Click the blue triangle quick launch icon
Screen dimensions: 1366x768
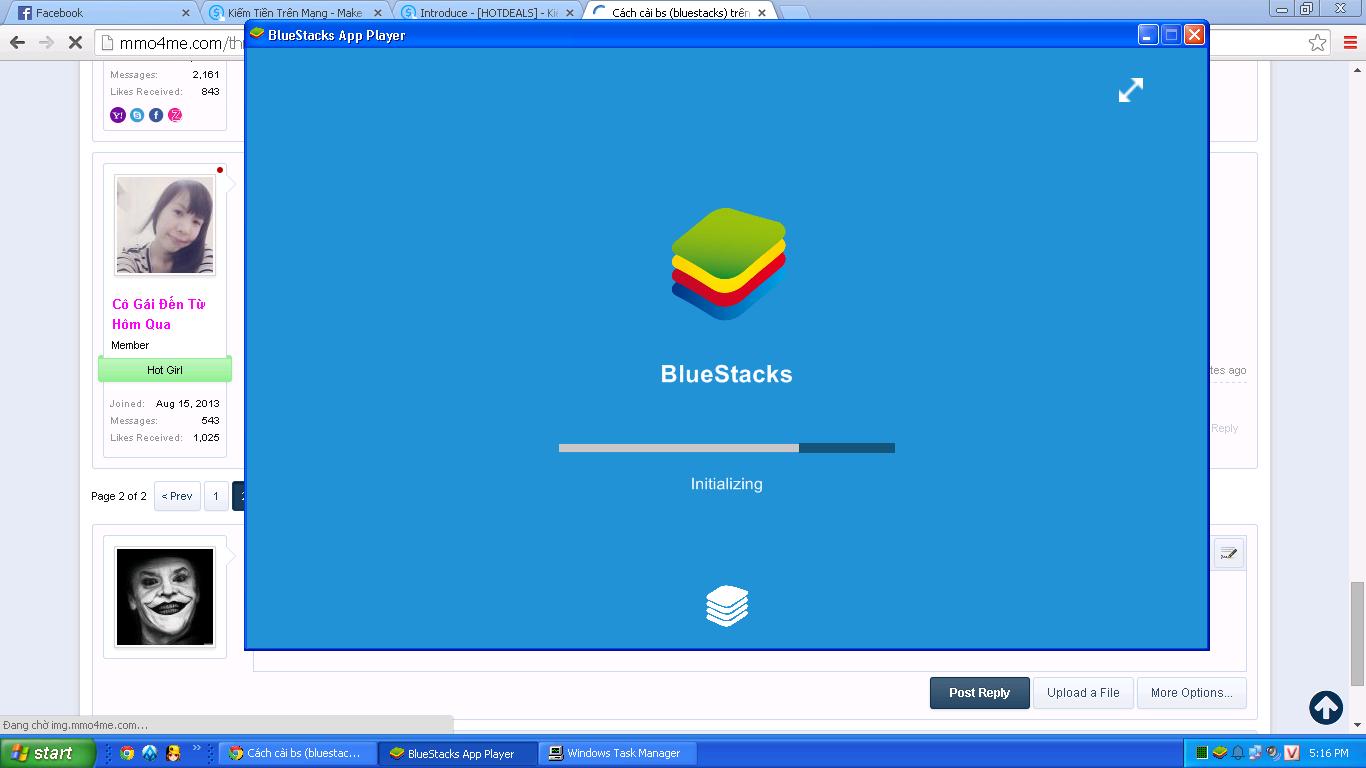(150, 753)
